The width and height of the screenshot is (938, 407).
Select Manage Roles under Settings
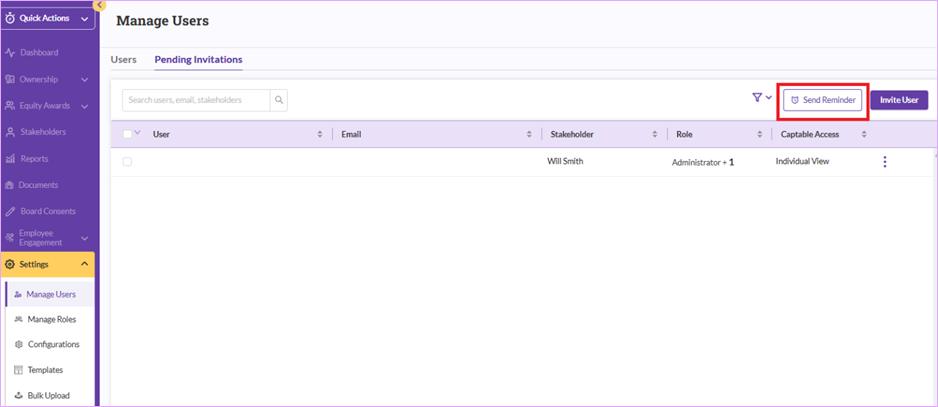(x=50, y=320)
